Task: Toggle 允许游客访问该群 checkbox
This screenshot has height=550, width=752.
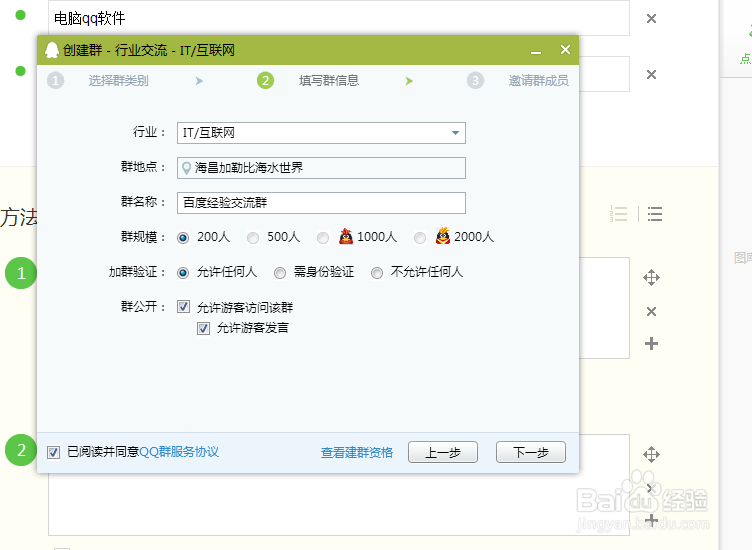Action: tap(183, 306)
